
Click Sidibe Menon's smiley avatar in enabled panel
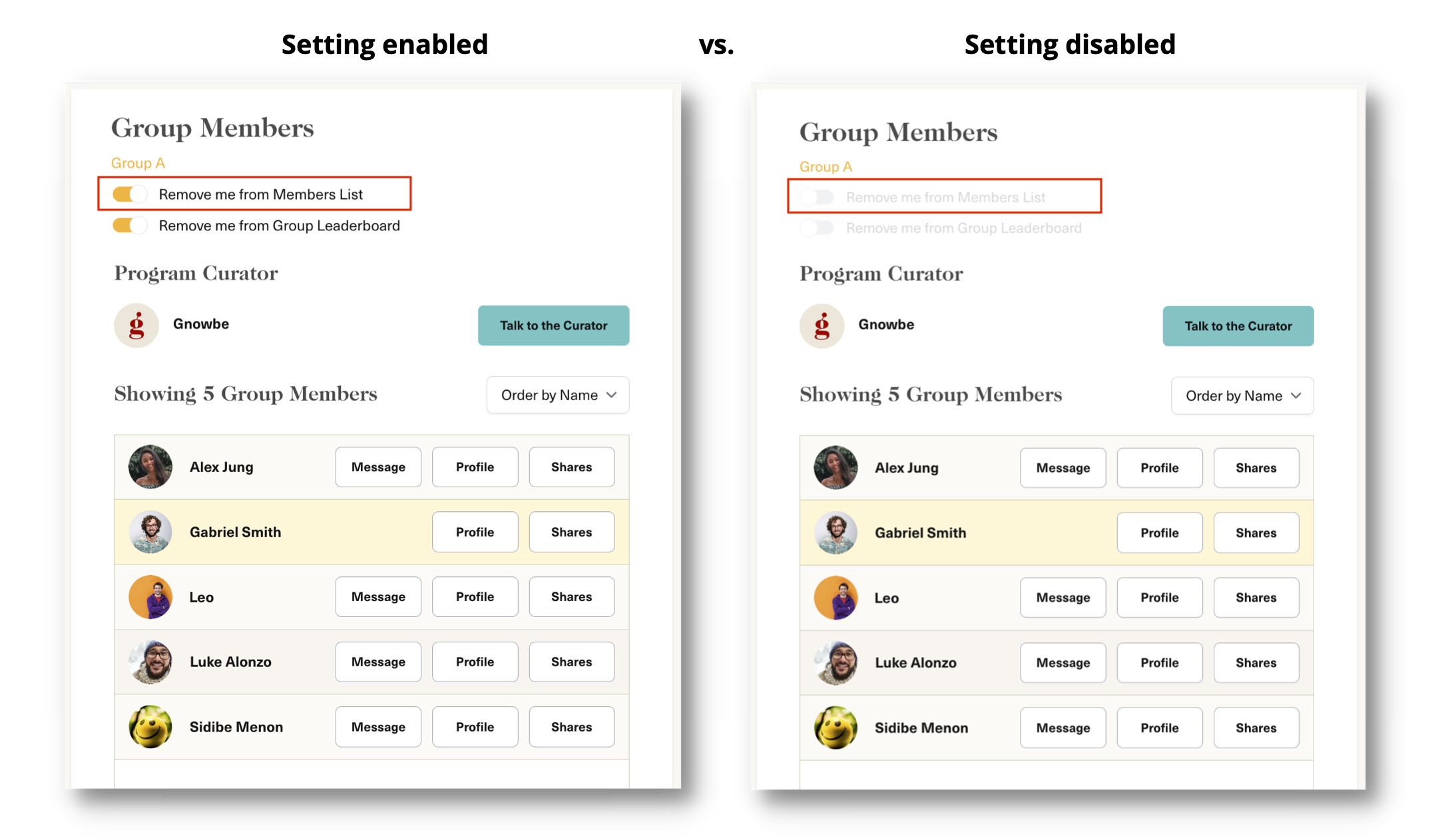pyautogui.click(x=150, y=727)
